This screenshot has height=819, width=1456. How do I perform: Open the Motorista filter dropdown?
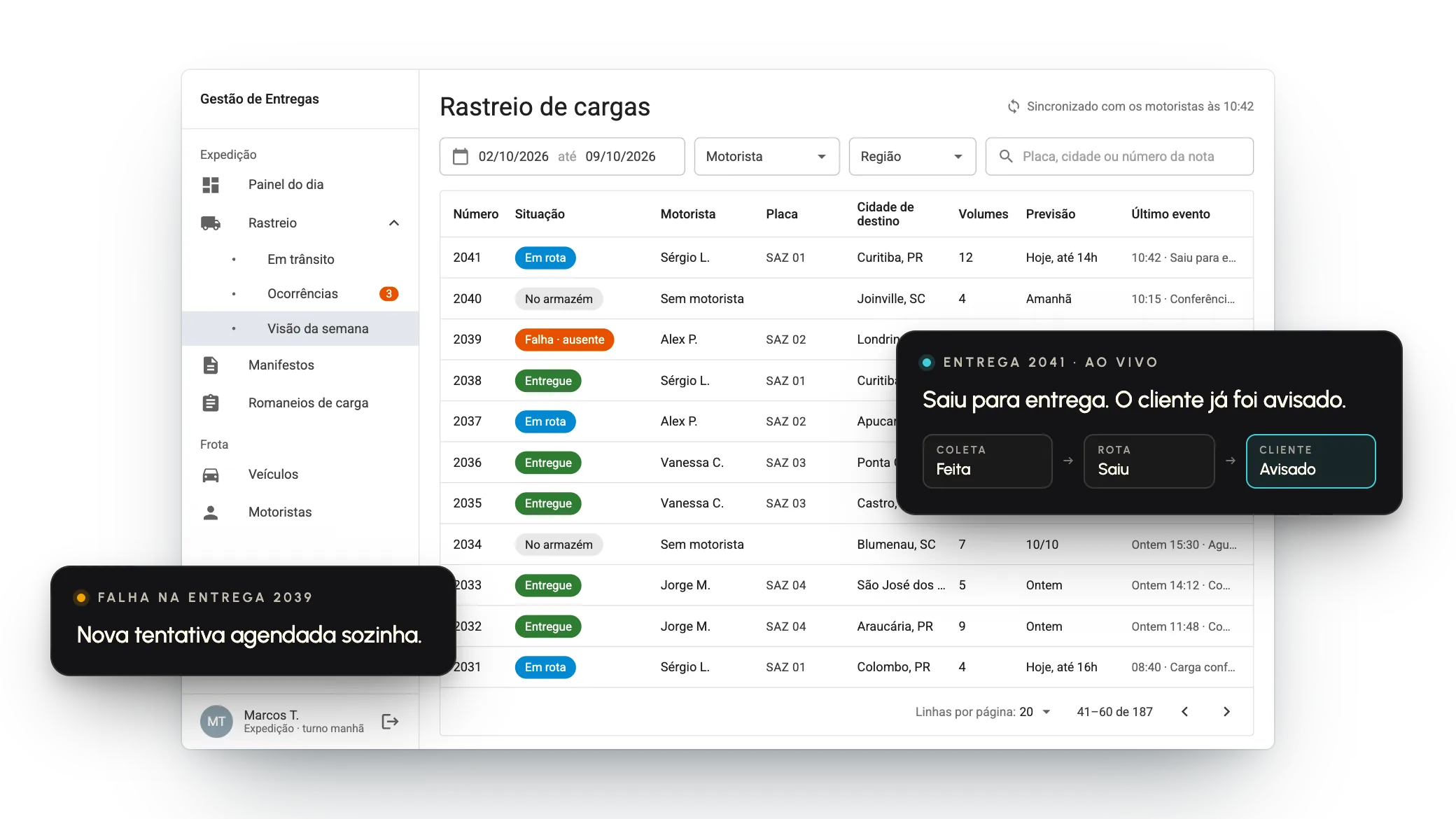766,157
